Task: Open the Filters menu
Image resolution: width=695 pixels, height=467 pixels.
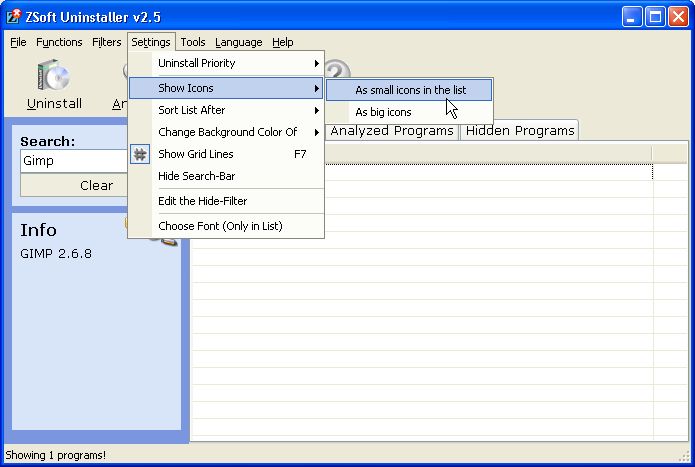Action: [106, 42]
